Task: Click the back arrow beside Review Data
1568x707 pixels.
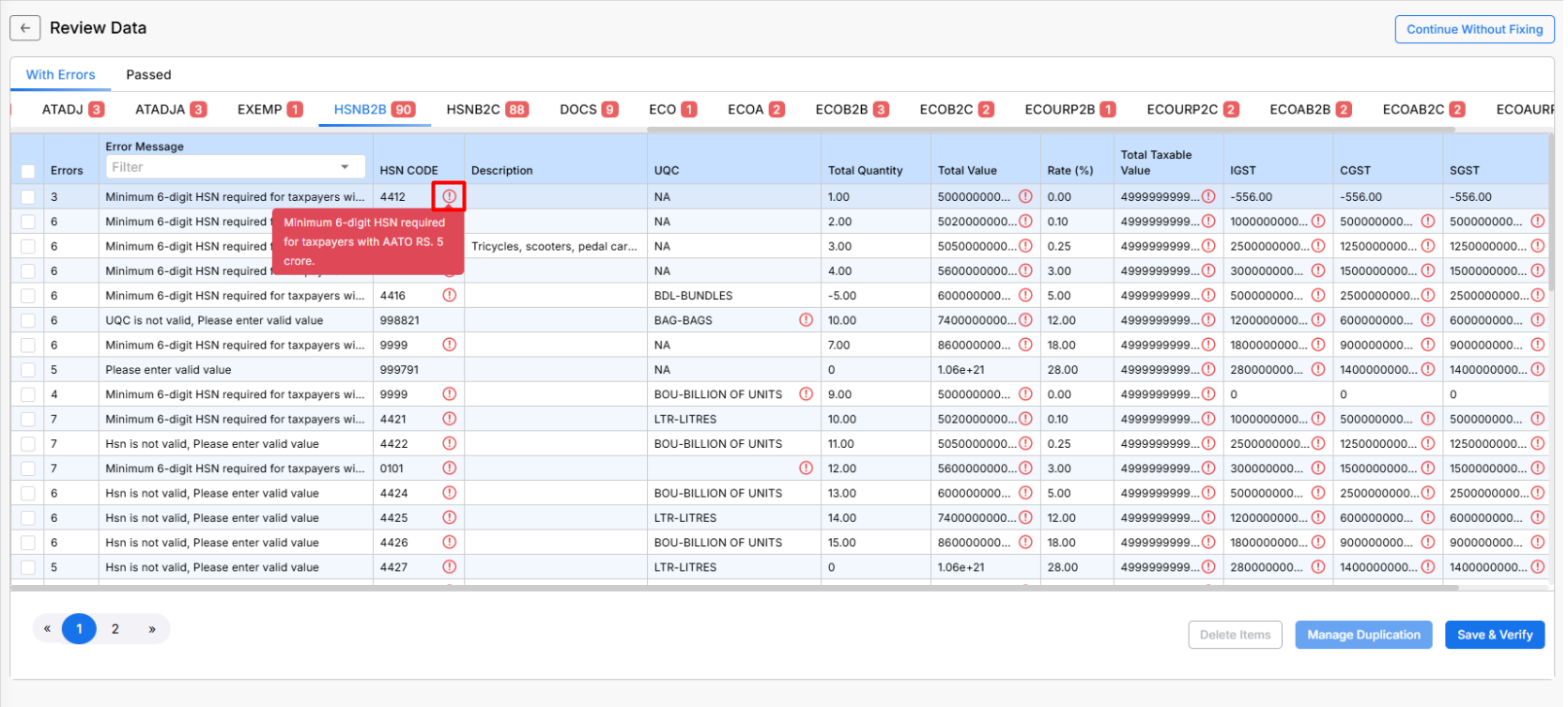Action: pos(25,28)
